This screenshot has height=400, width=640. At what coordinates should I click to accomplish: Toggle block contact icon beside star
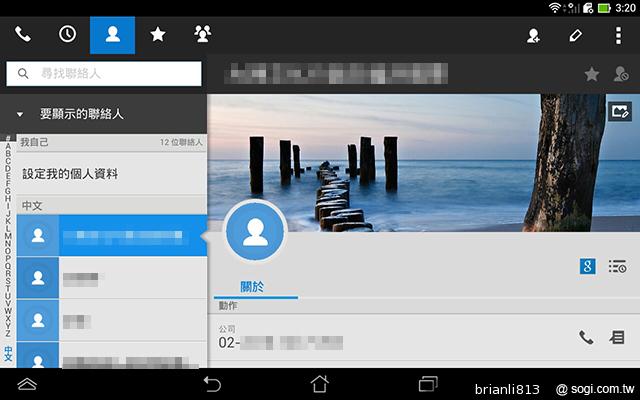coord(620,74)
